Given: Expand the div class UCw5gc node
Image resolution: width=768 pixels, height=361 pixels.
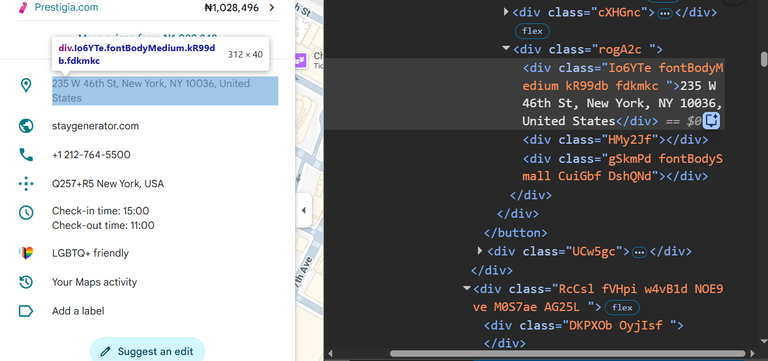Looking at the screenshot, I should click(x=480, y=251).
